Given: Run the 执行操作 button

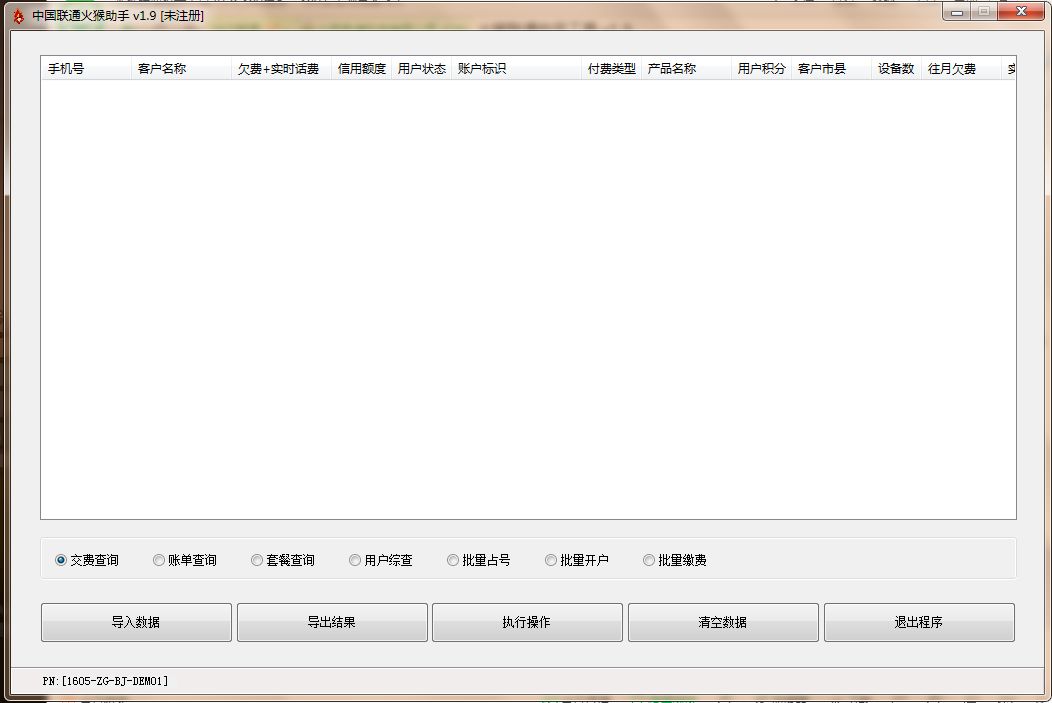Looking at the screenshot, I should (x=527, y=623).
